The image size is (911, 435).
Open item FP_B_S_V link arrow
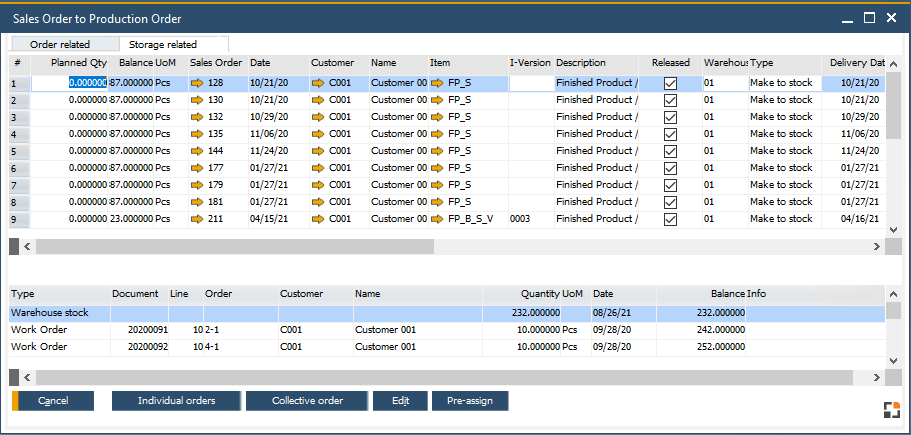[438, 219]
